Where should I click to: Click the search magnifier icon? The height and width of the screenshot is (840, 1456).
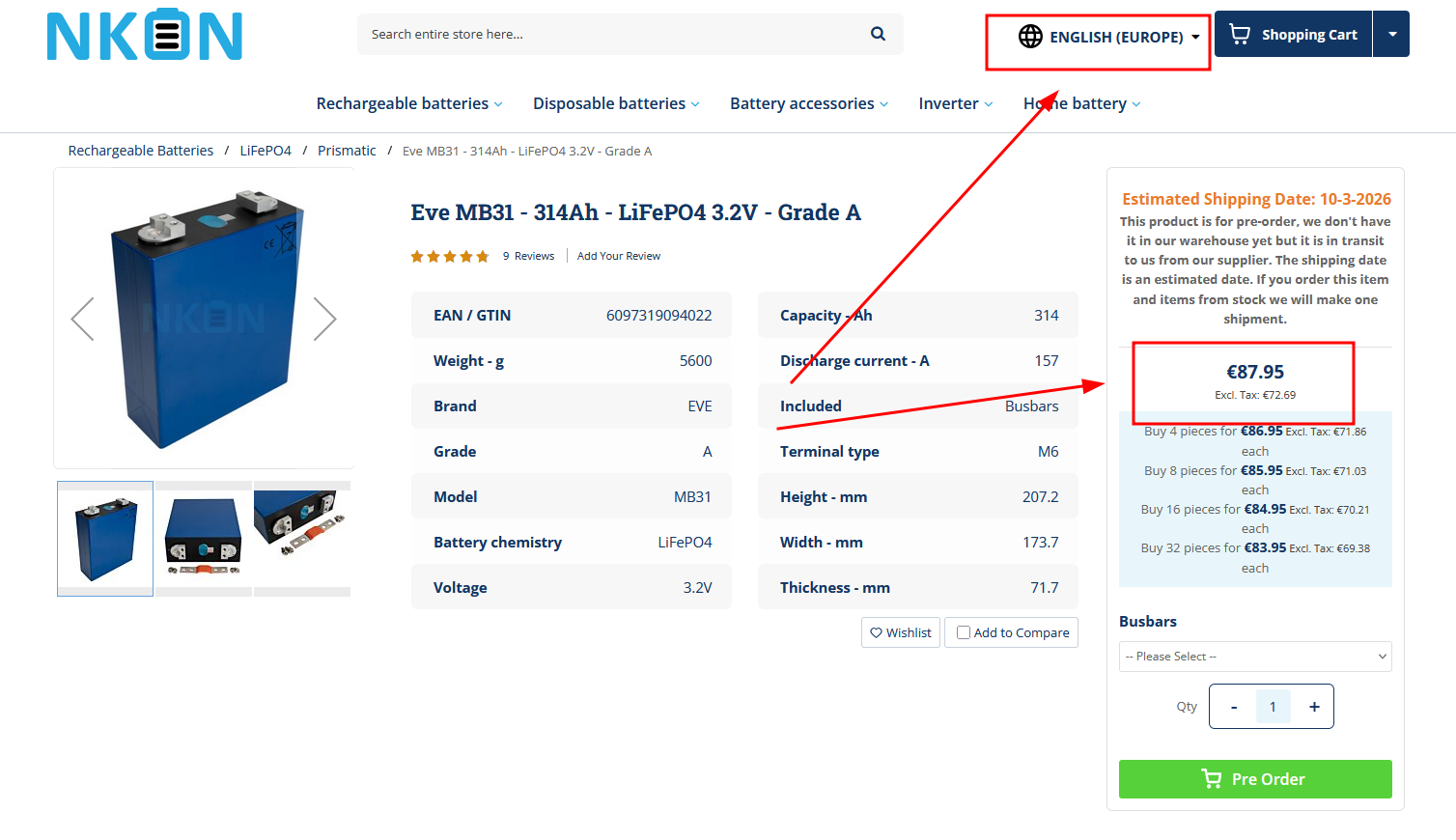pos(878,34)
